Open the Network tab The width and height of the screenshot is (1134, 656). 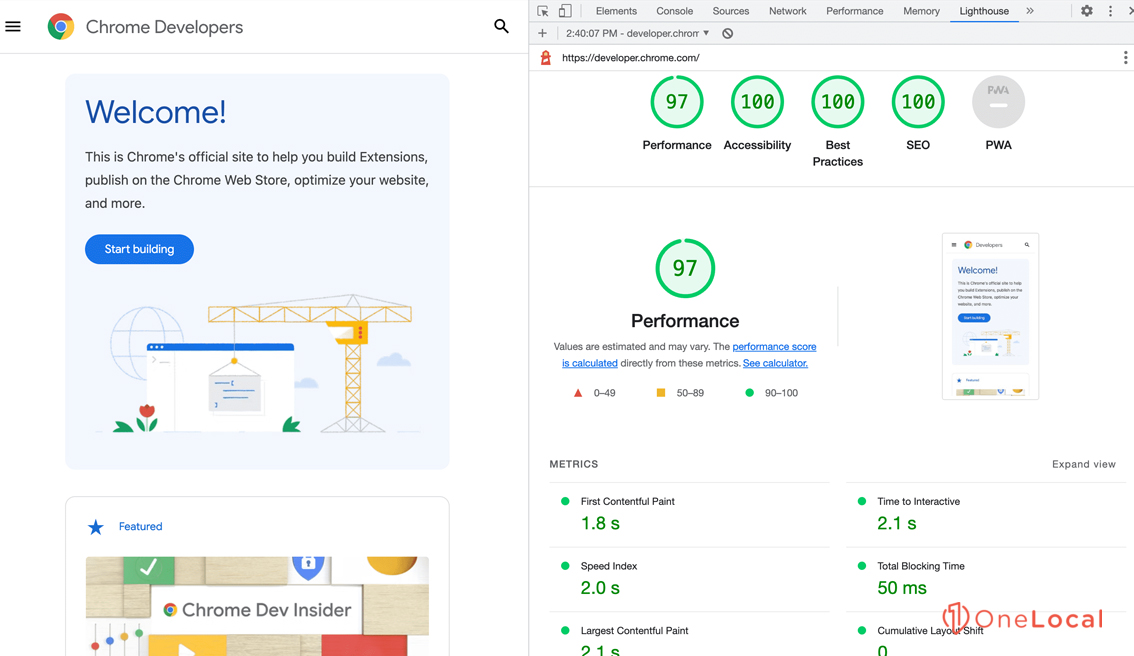coord(788,11)
